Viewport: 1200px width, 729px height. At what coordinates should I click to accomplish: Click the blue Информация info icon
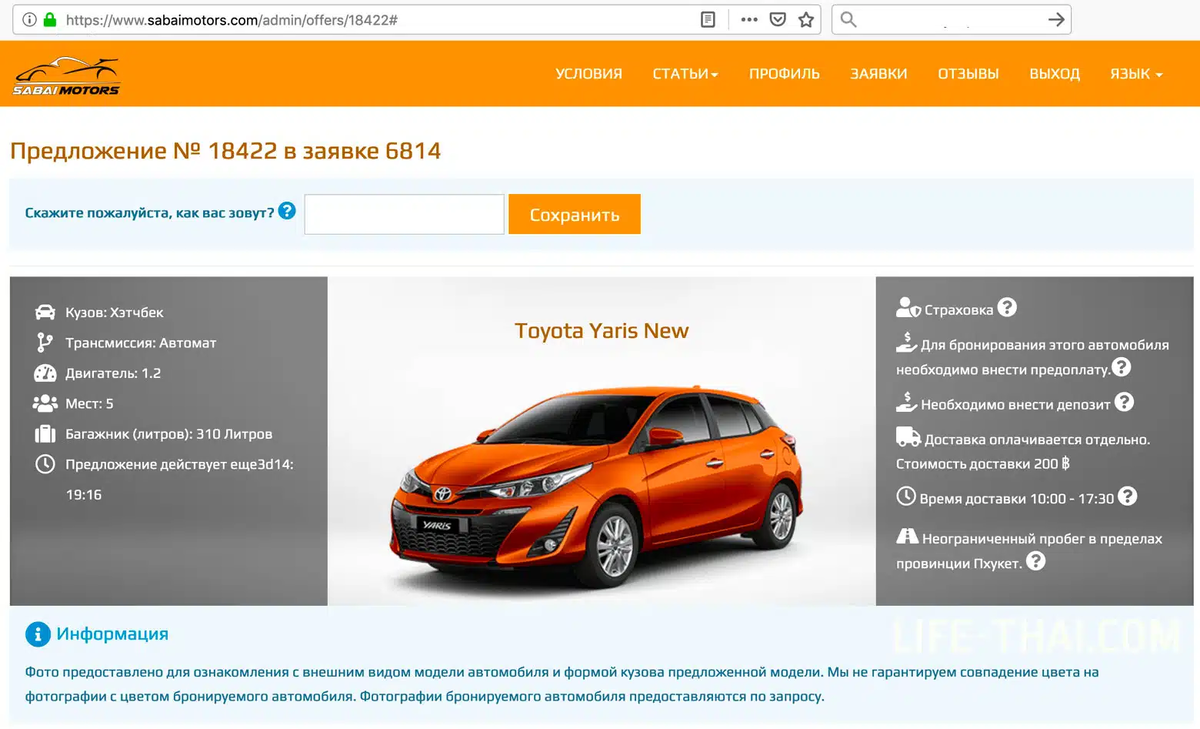coord(37,634)
